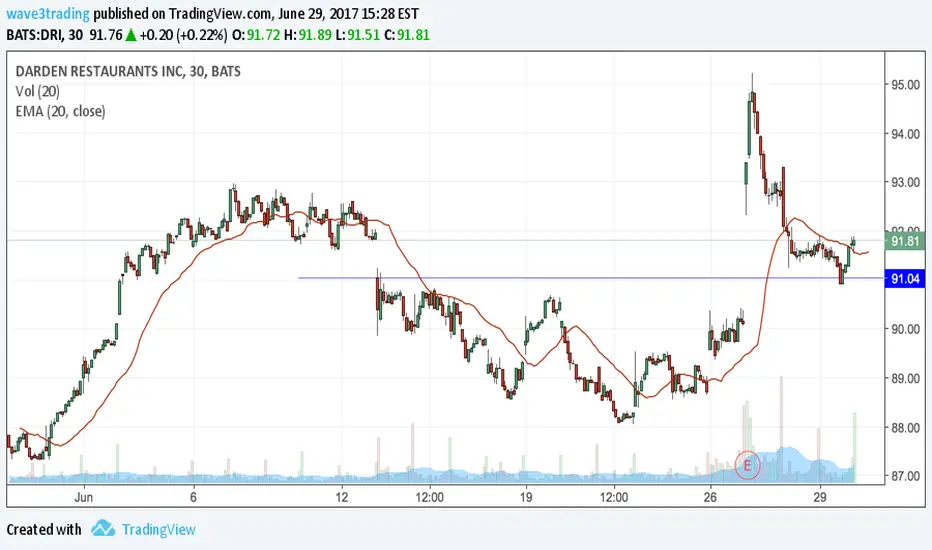932x550 pixels.
Task: Click the +0.20 (+0.22%) change value
Action: (183, 35)
